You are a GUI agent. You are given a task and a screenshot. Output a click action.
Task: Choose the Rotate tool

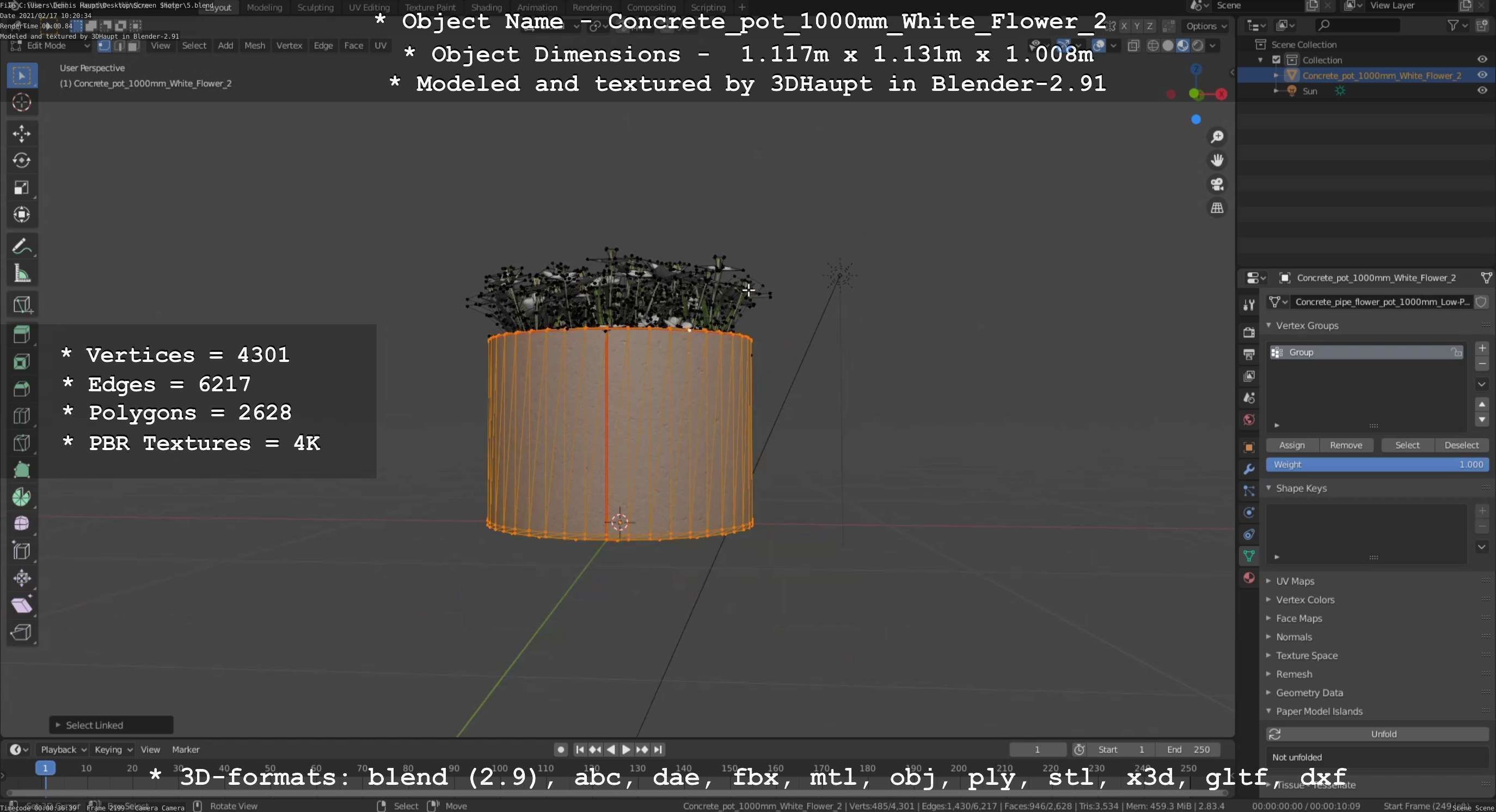coord(22,160)
